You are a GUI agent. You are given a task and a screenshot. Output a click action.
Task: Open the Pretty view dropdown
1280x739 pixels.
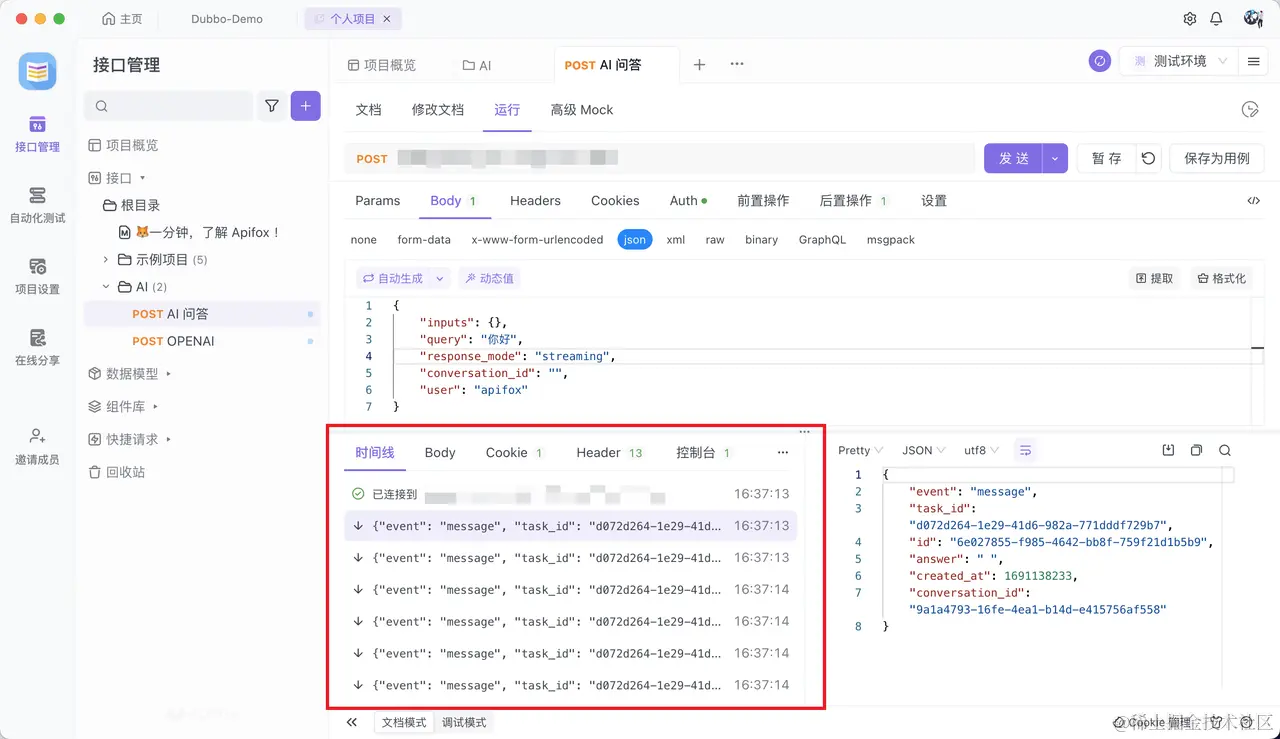click(860, 451)
